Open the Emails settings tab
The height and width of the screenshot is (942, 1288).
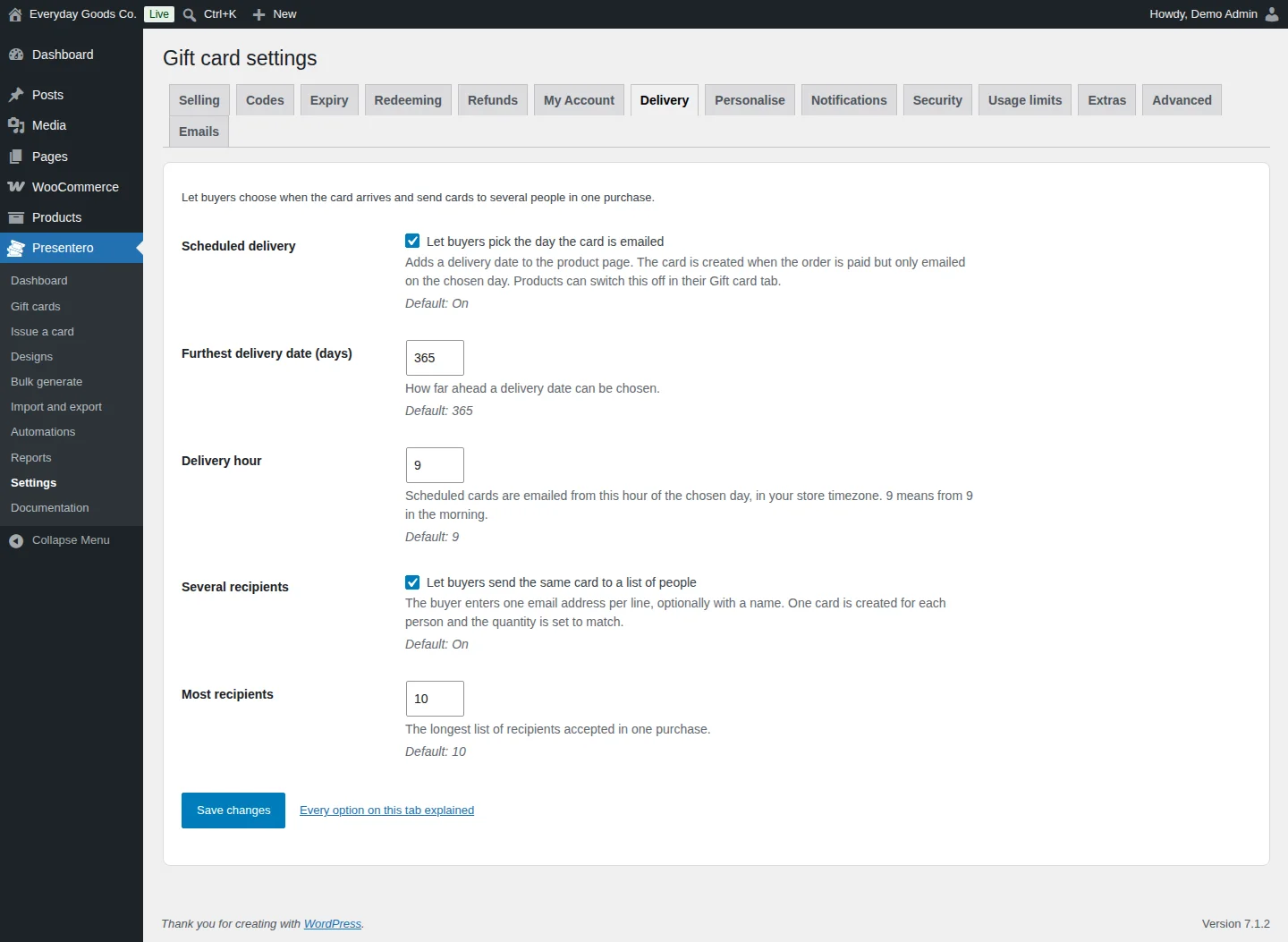pyautogui.click(x=199, y=132)
